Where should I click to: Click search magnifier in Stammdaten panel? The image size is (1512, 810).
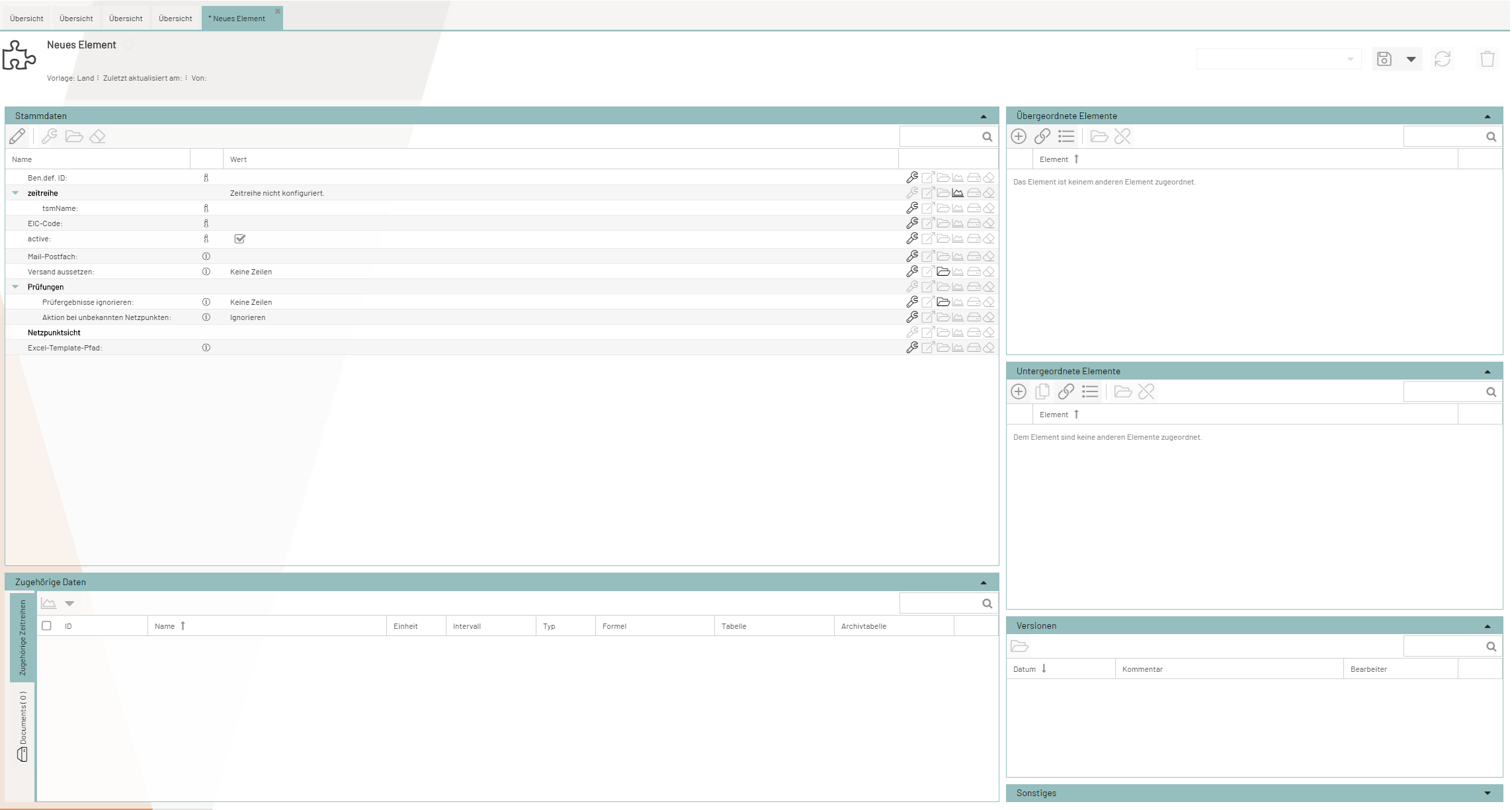tap(987, 137)
